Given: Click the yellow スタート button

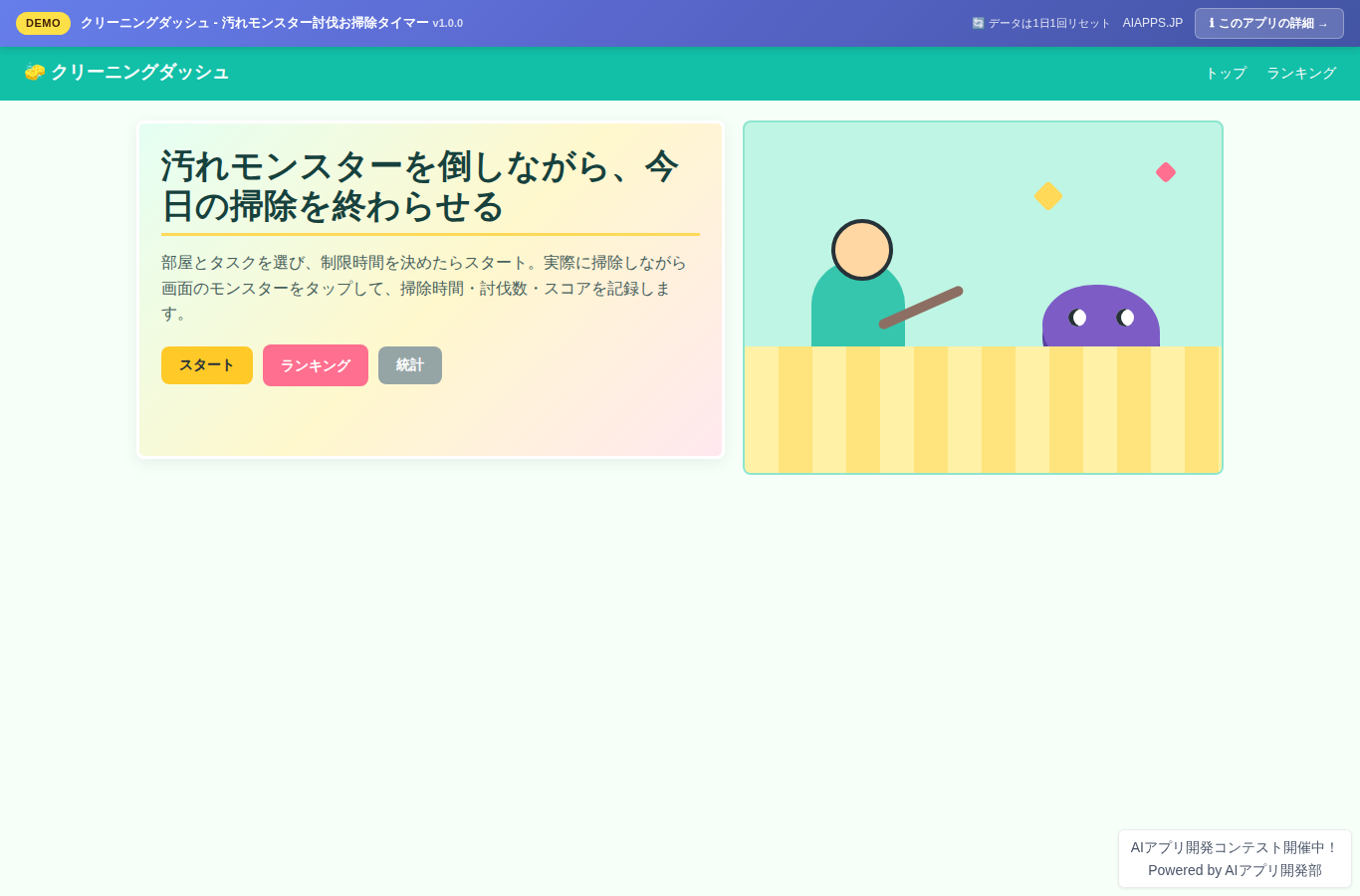Looking at the screenshot, I should coord(207,365).
